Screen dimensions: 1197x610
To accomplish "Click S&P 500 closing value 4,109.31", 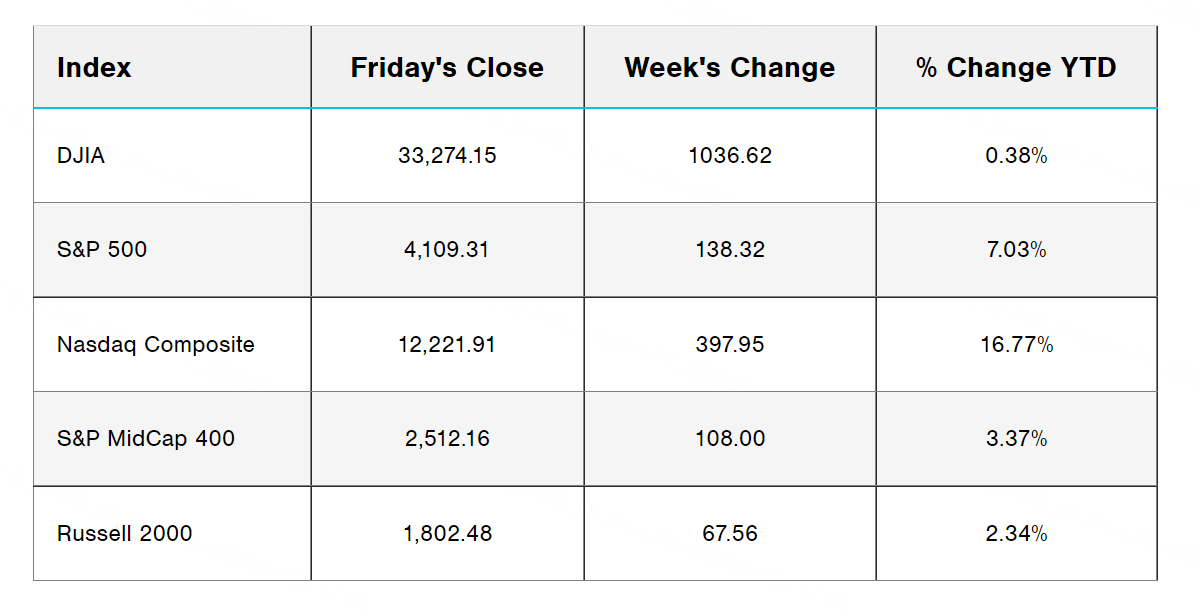I will (x=447, y=250).
